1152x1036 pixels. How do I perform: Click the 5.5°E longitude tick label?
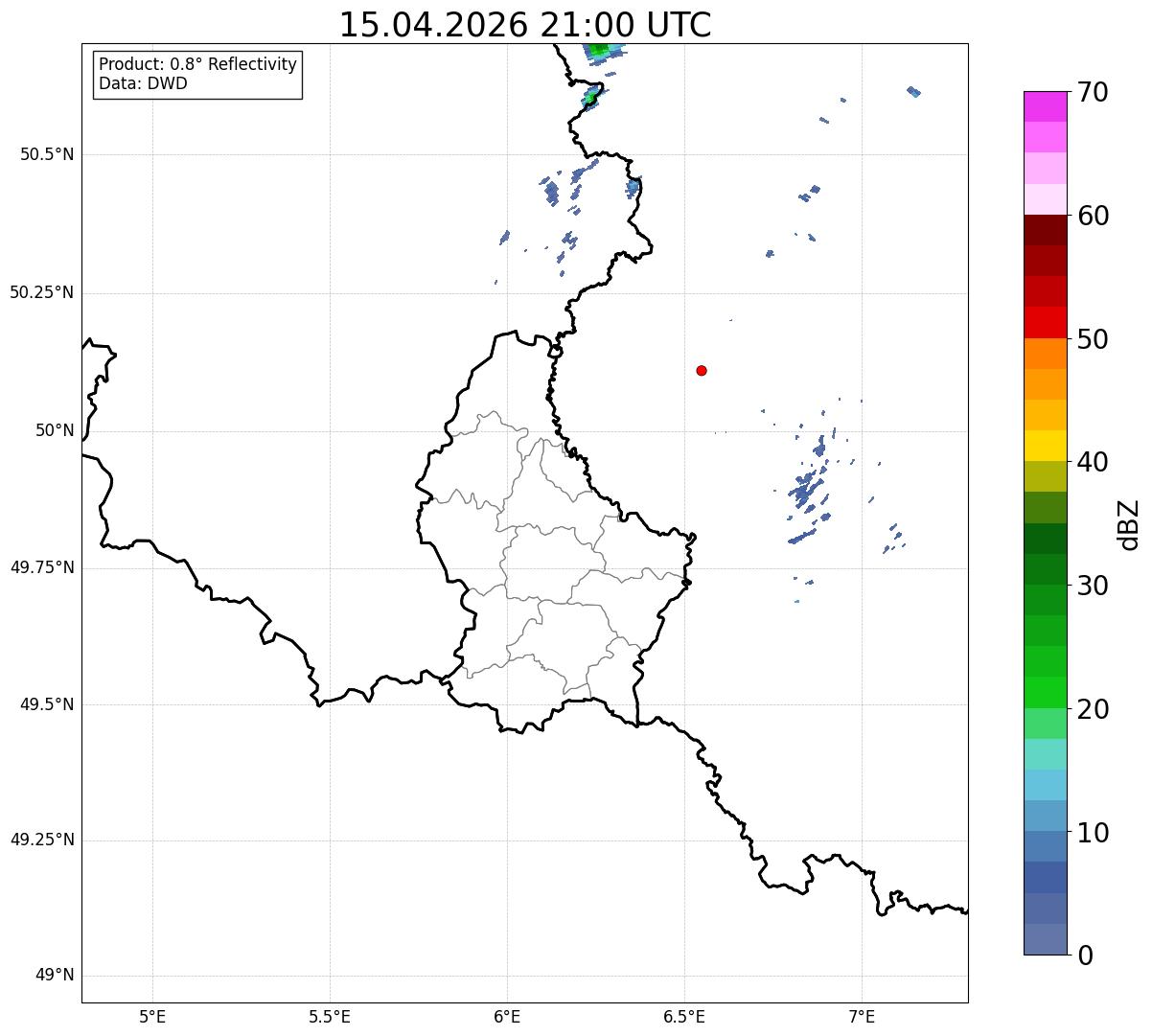(330, 1016)
